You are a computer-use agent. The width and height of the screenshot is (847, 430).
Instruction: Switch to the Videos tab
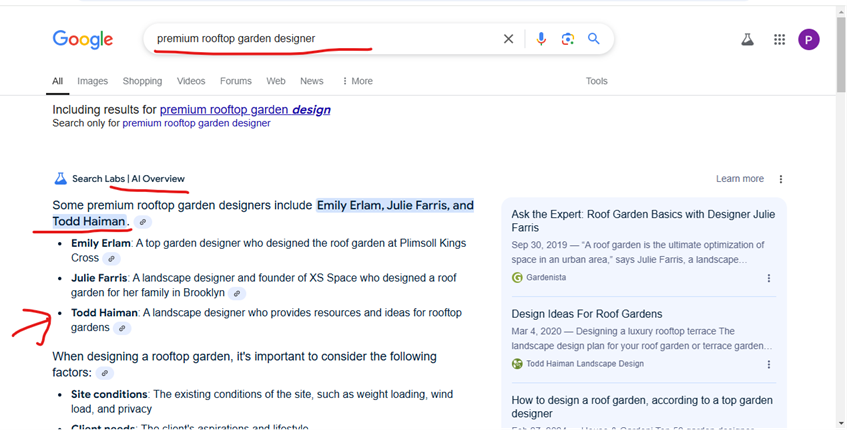191,81
